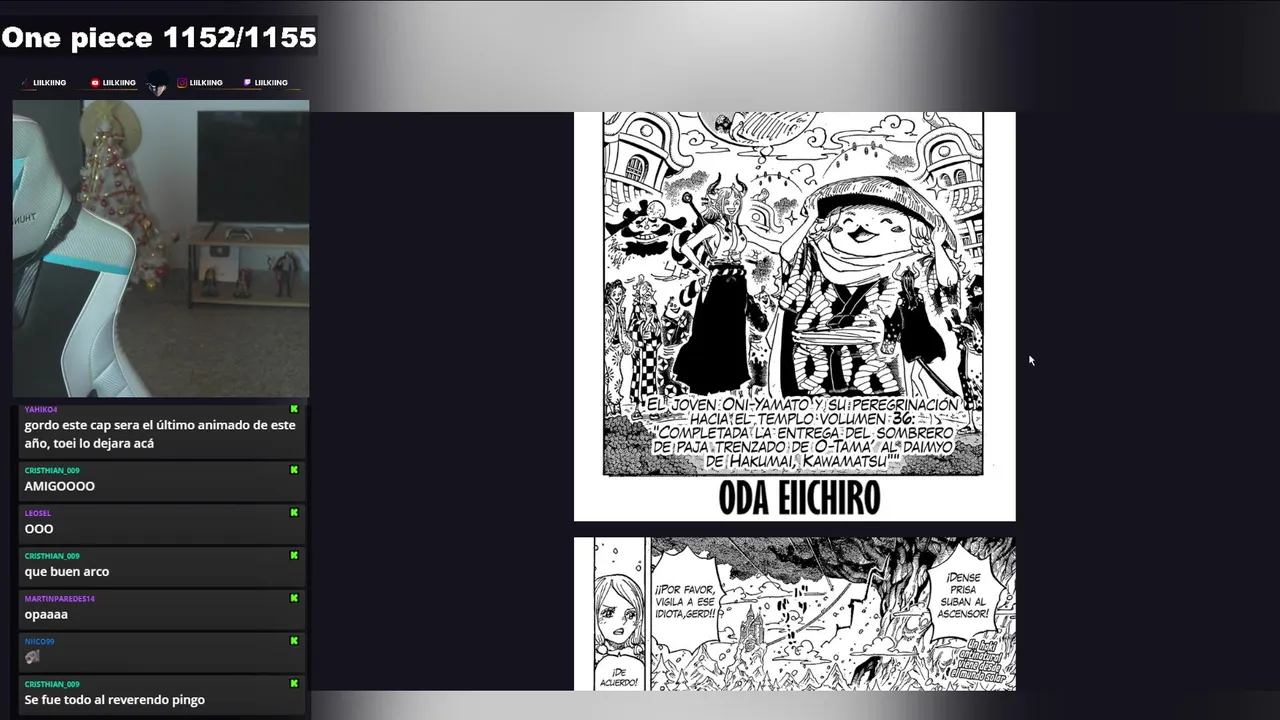Click the manga cover page with Yamato
The width and height of the screenshot is (1280, 720).
(x=795, y=316)
